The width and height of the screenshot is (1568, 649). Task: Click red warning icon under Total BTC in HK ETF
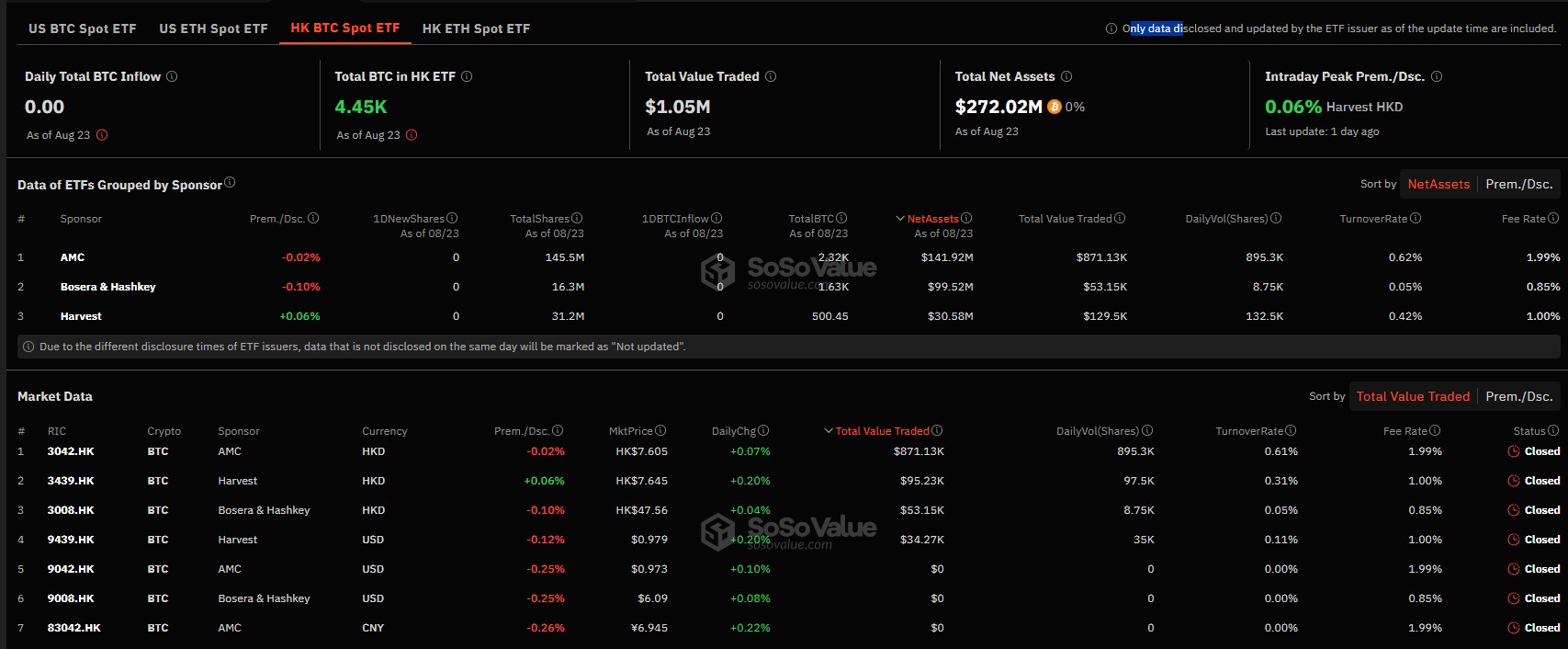click(412, 135)
